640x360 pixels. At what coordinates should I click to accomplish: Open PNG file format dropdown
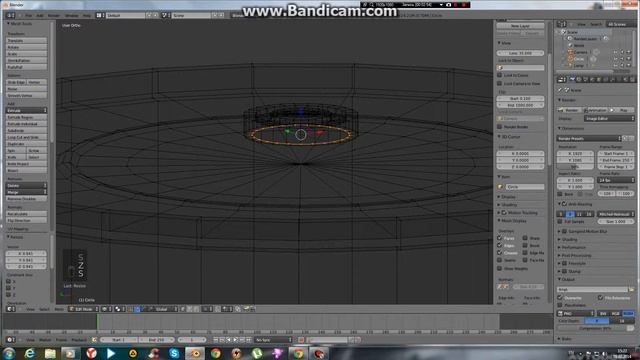point(576,313)
